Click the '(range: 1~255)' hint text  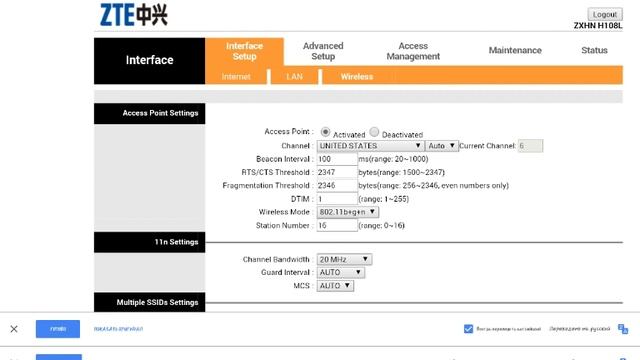[x=384, y=199]
